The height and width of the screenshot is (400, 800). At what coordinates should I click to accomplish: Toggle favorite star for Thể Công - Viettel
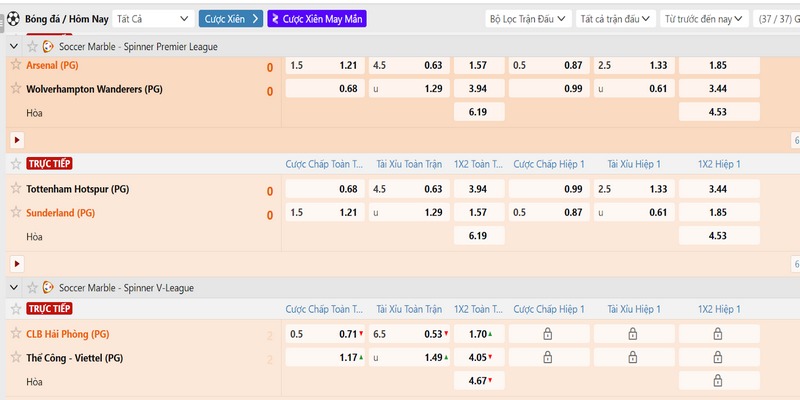pos(15,357)
